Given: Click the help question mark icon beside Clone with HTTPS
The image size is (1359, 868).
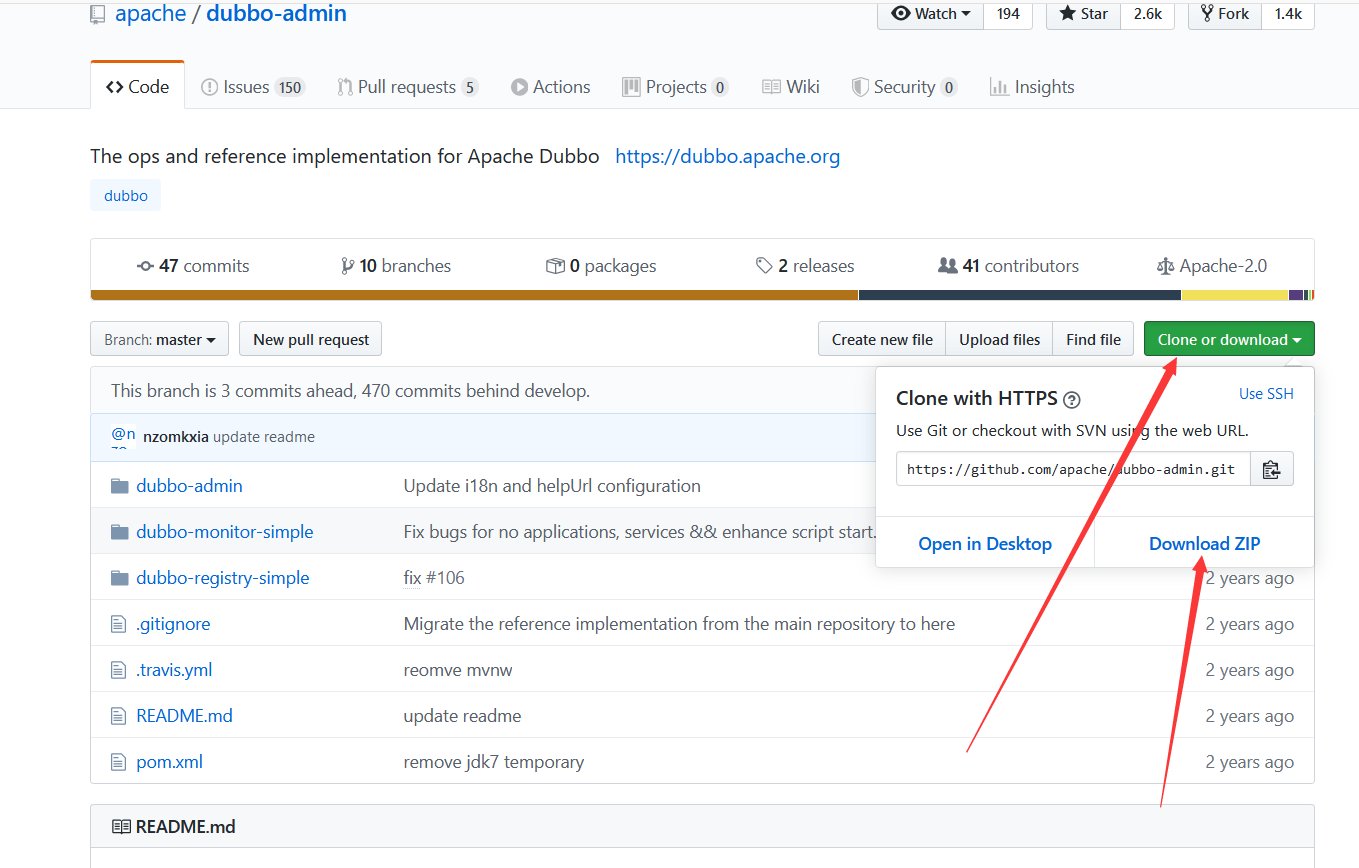Looking at the screenshot, I should (1071, 400).
